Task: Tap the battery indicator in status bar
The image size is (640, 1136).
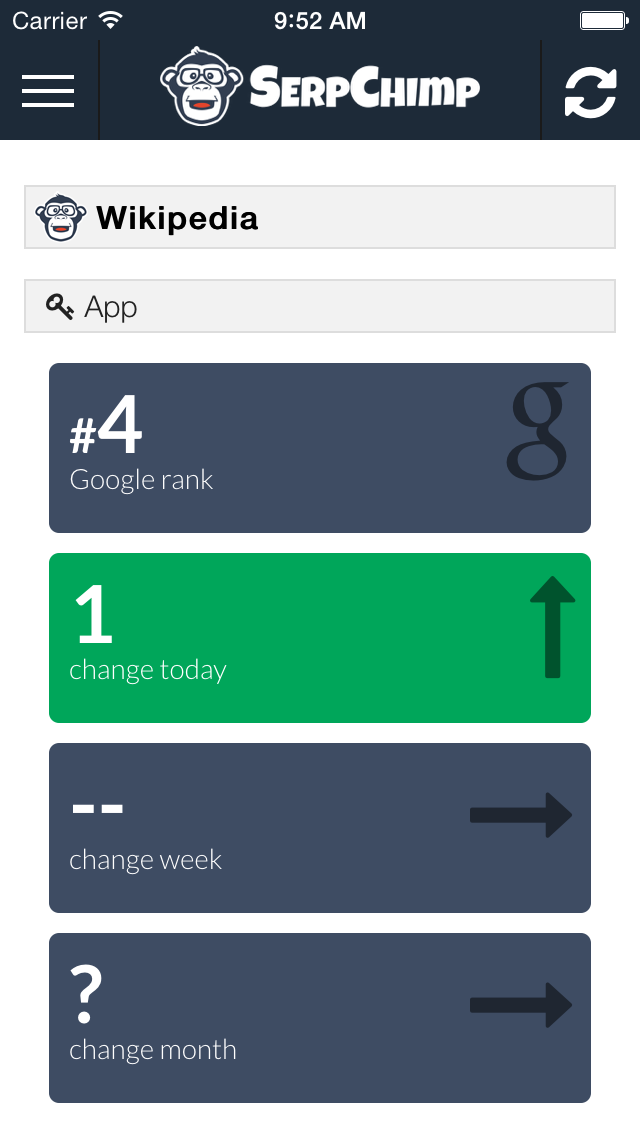Action: tap(602, 20)
